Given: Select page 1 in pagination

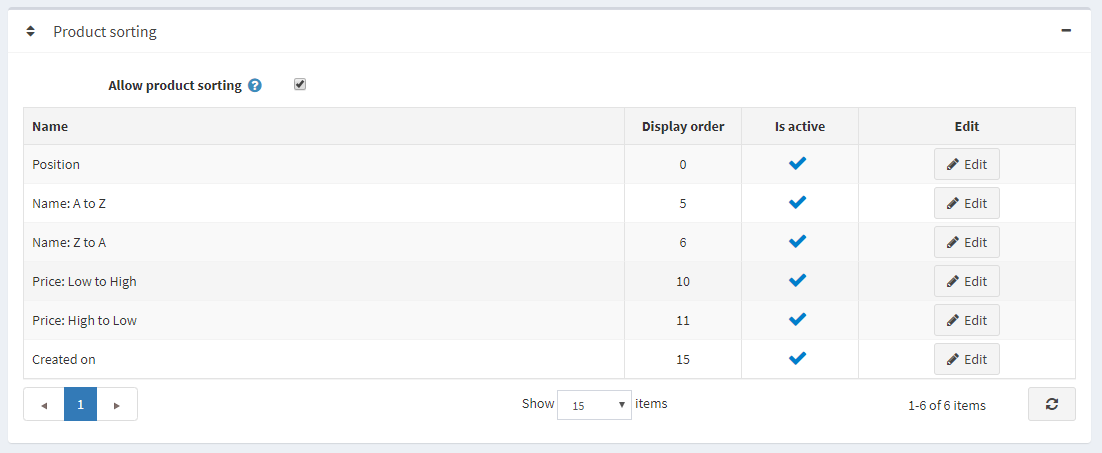Looking at the screenshot, I should tap(80, 405).
